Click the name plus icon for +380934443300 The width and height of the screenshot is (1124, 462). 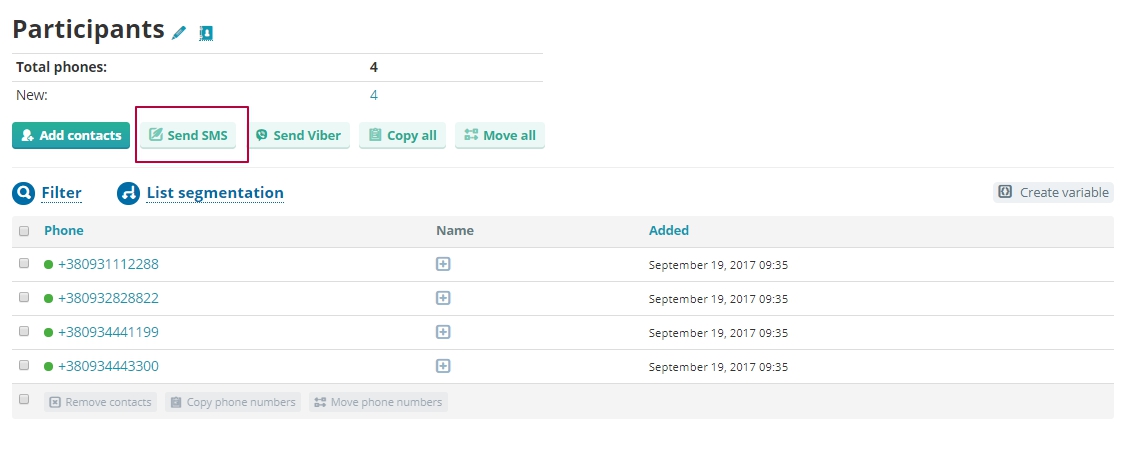443,366
